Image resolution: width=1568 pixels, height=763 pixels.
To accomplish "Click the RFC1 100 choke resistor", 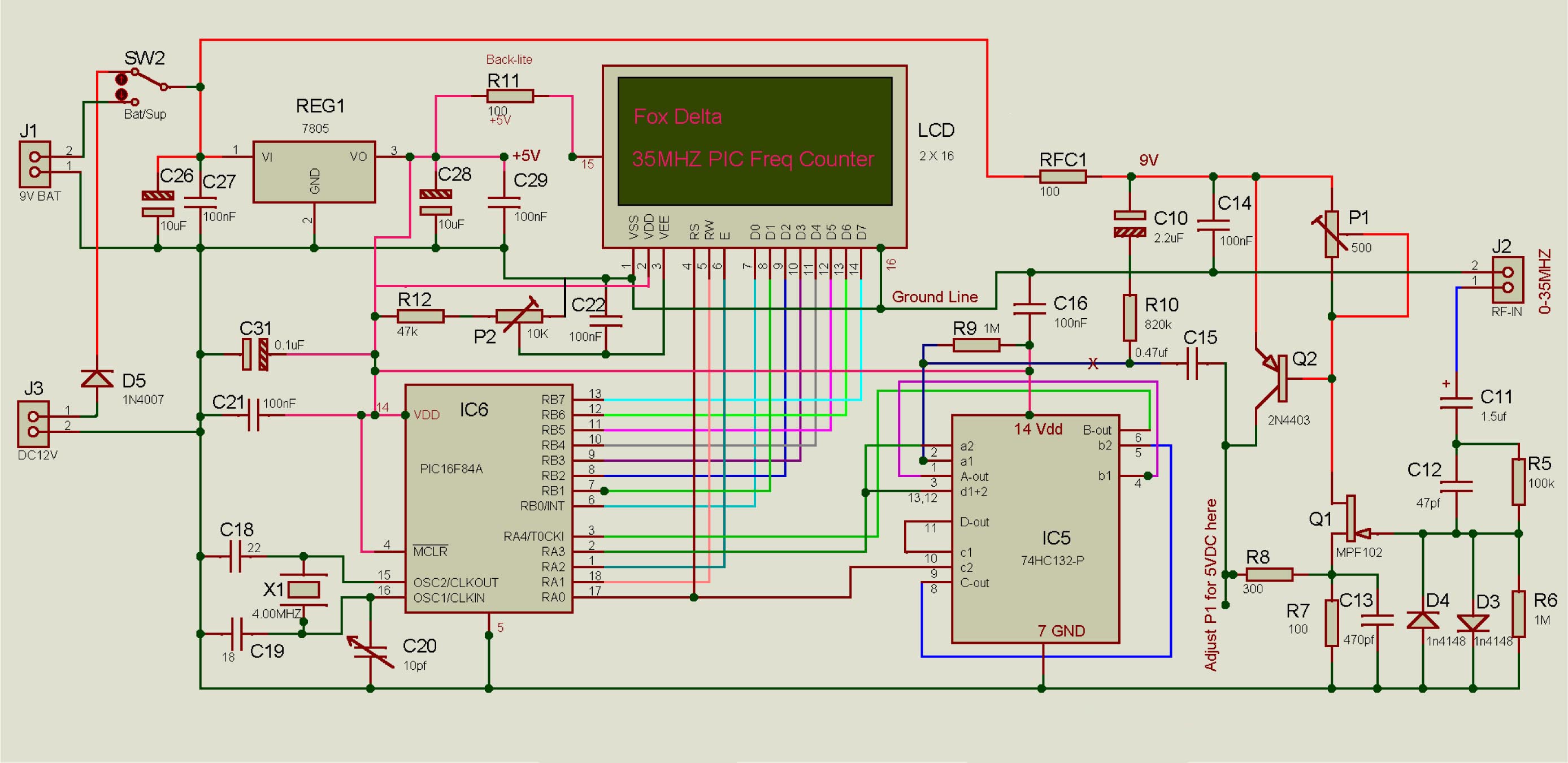I will coord(1063,176).
